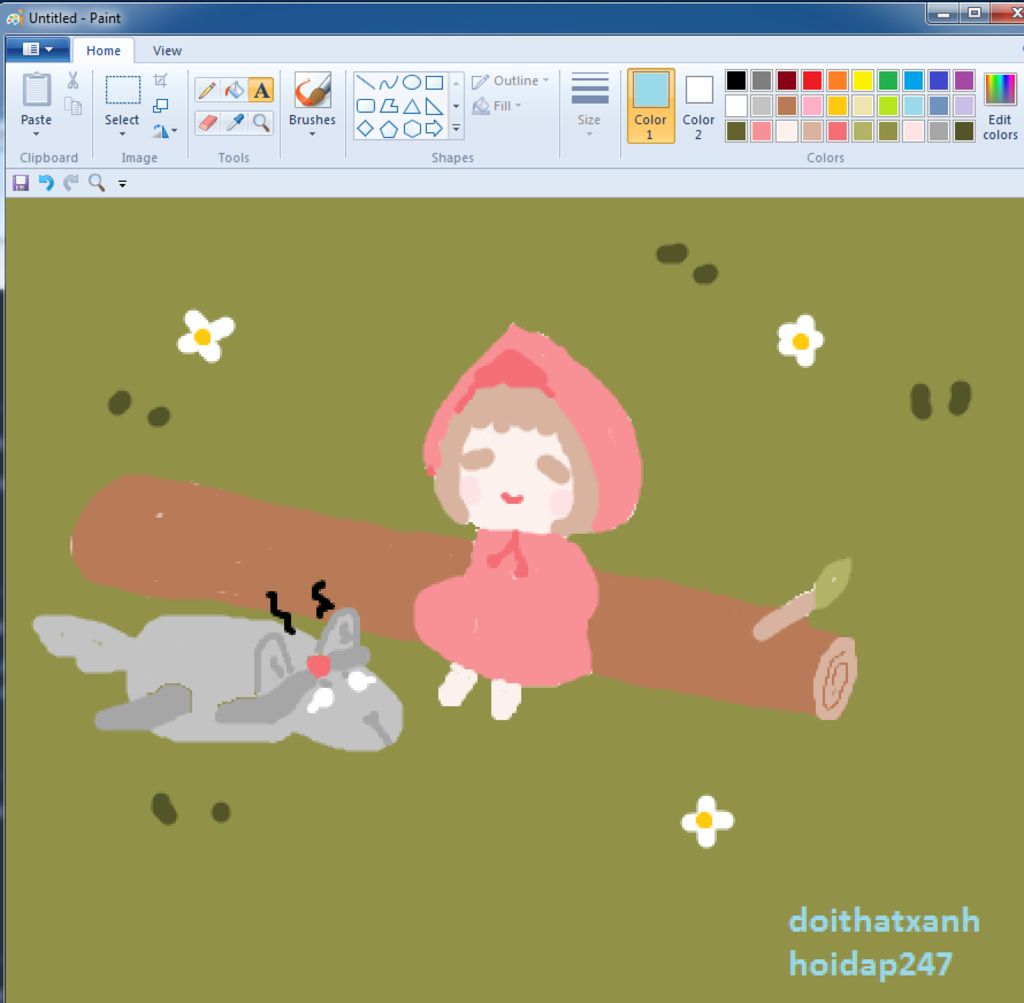Open the Select dropdown arrow

point(122,134)
